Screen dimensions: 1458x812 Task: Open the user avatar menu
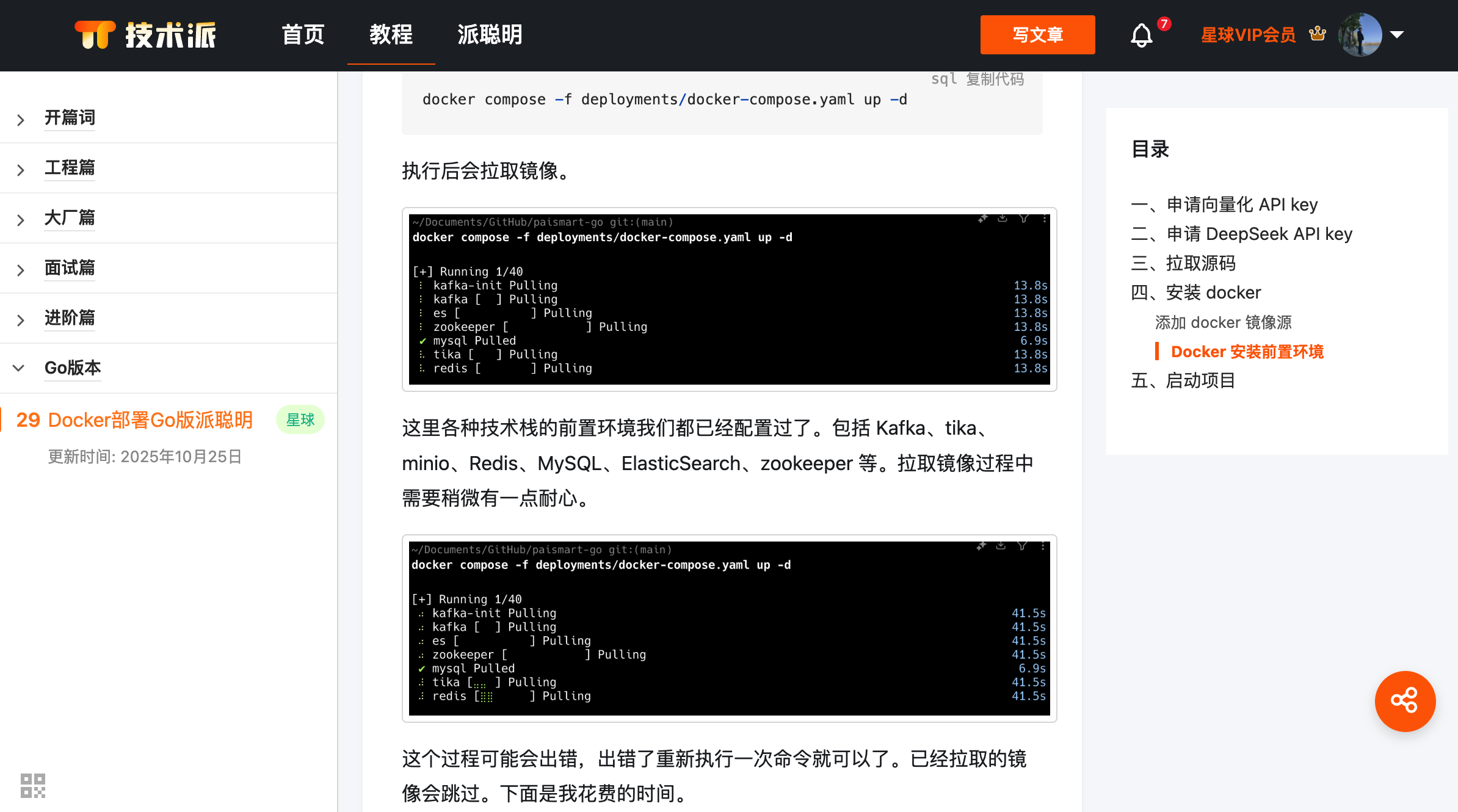tap(1360, 35)
